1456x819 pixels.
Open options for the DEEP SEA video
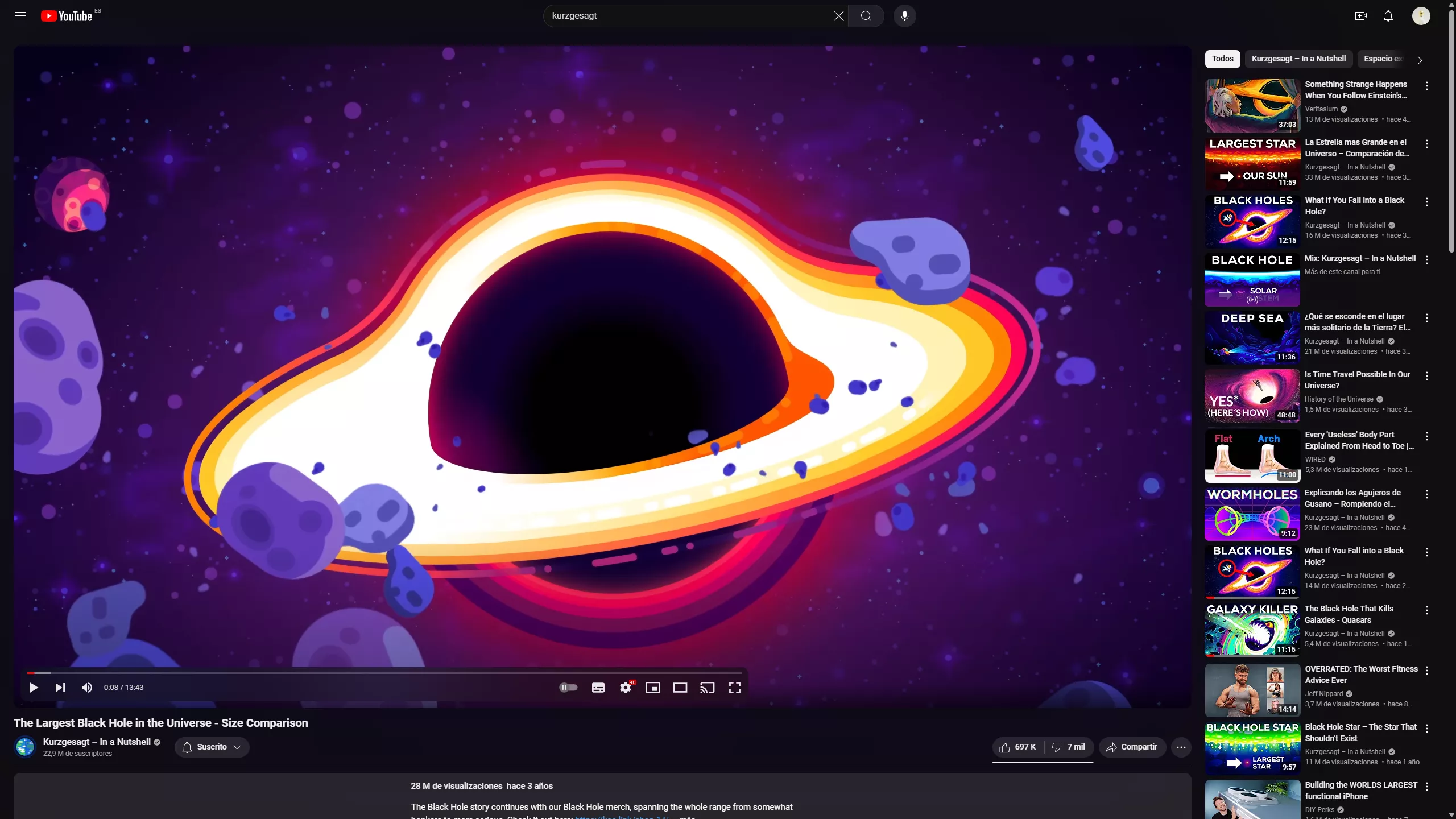[x=1426, y=318]
